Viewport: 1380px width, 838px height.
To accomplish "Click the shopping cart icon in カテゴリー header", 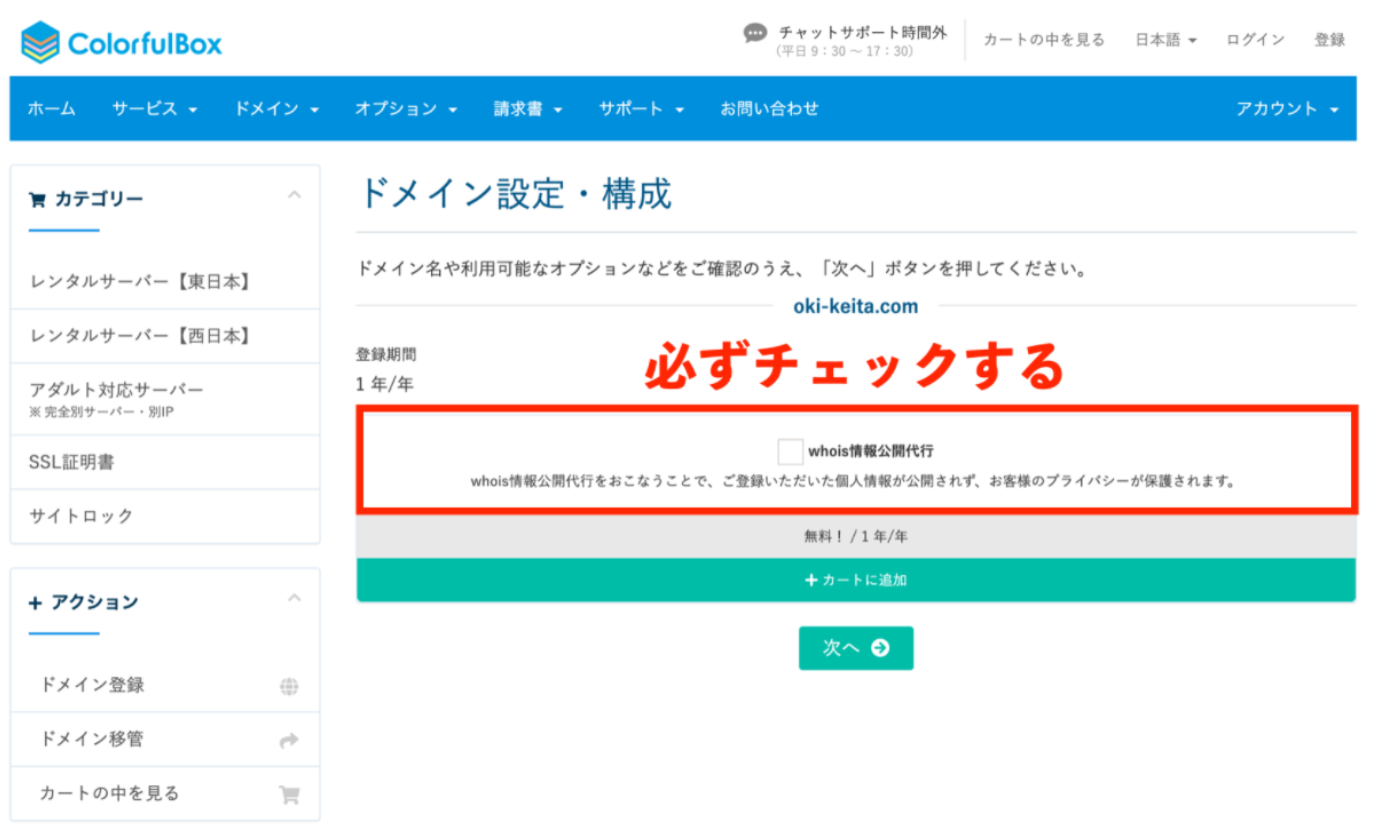I will (x=38, y=199).
